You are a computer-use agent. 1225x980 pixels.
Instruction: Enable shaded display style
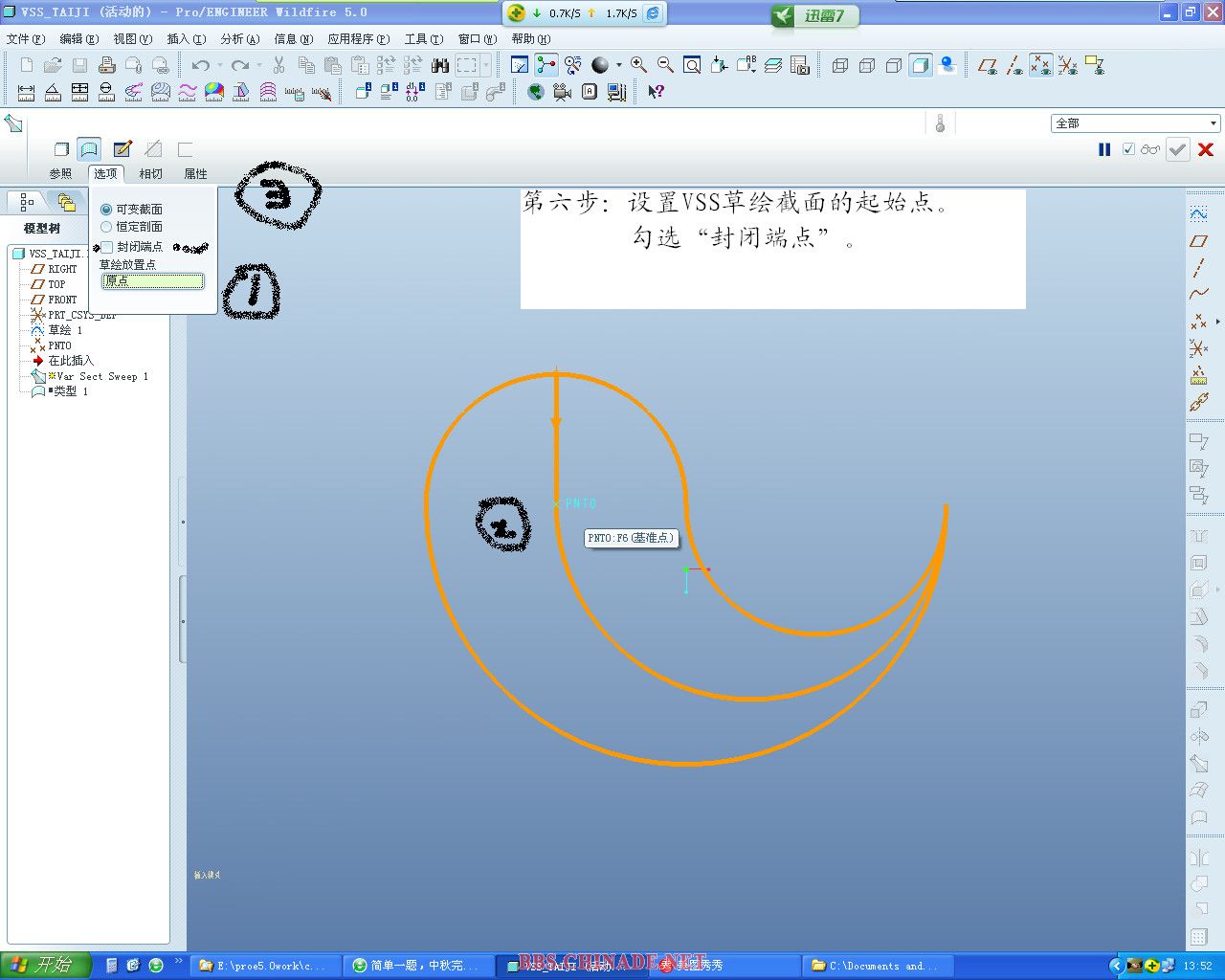click(921, 65)
